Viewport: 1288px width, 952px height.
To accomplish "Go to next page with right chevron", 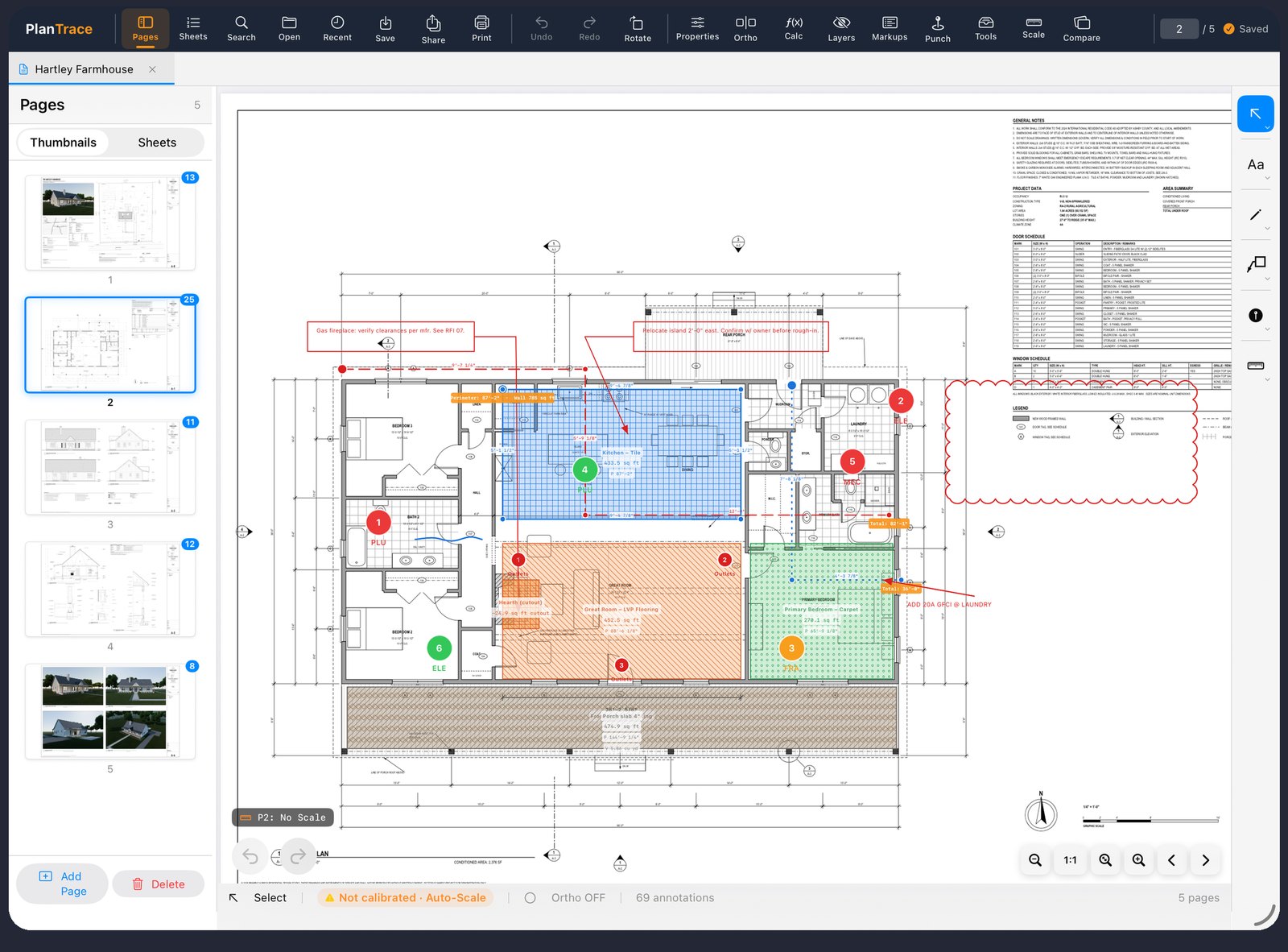I will pos(1205,860).
